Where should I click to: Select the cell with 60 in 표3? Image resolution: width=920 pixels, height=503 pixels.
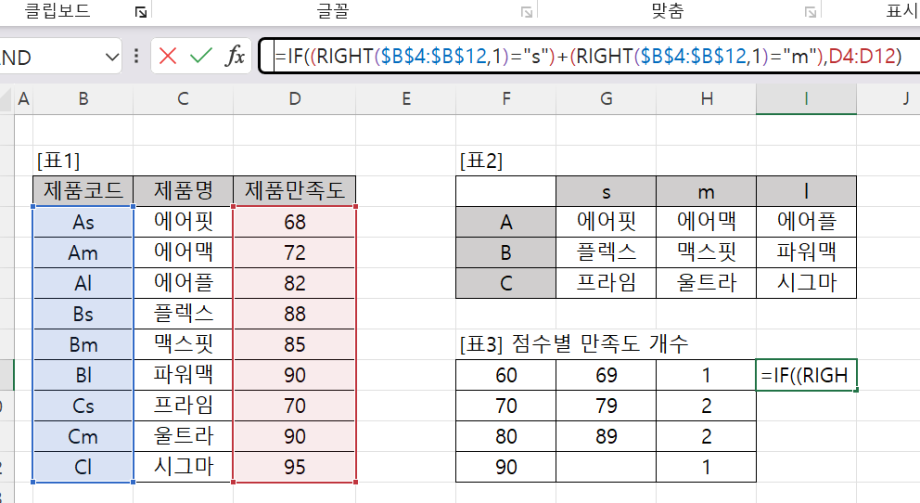click(505, 376)
